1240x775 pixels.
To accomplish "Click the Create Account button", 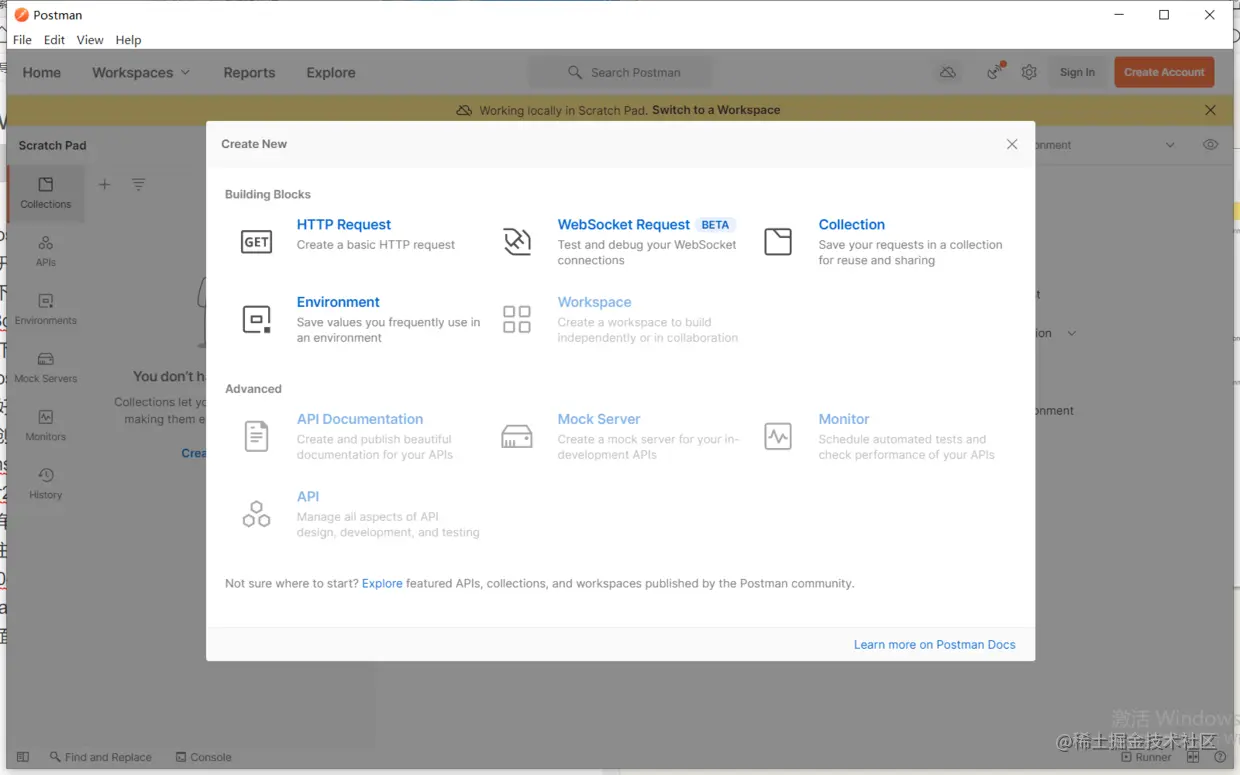I will pos(1164,72).
